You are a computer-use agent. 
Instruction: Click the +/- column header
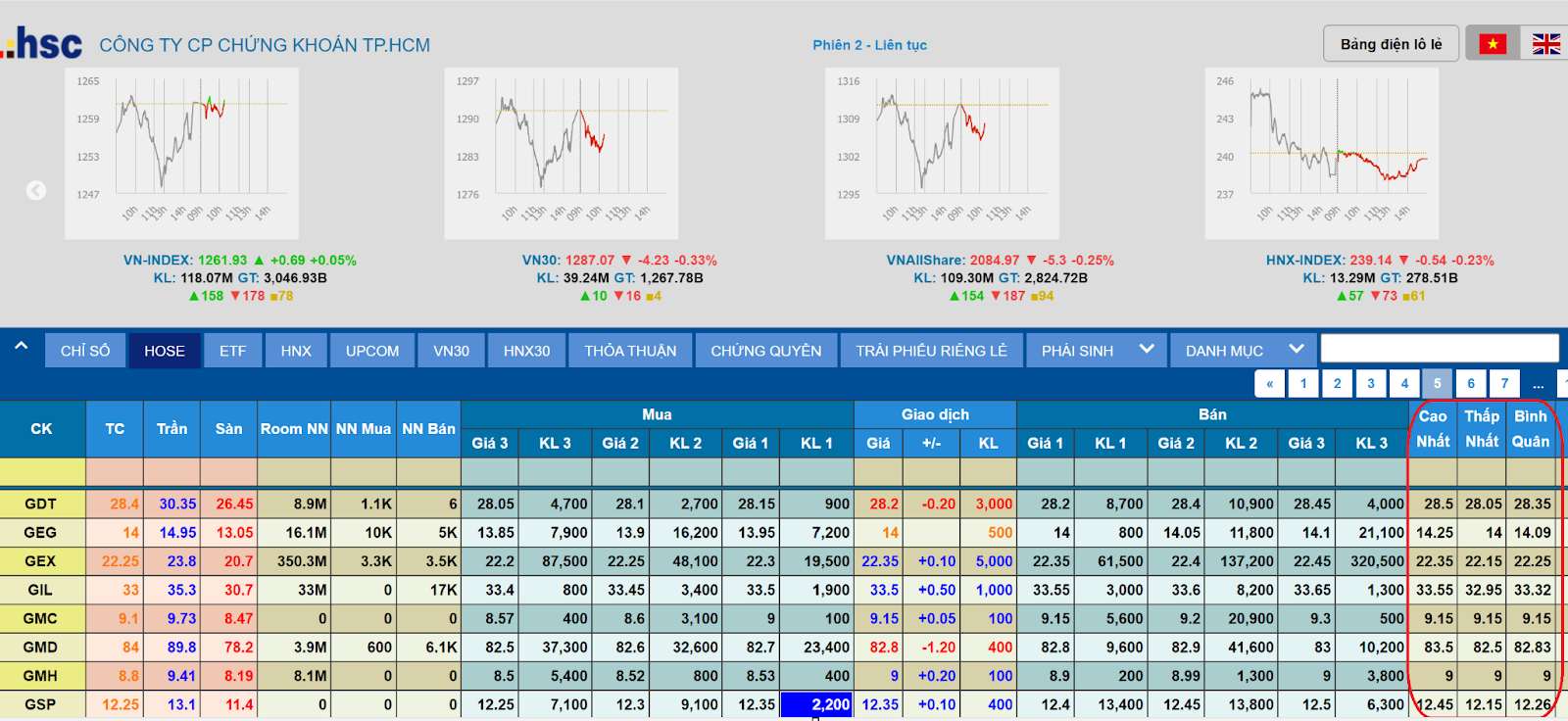pyautogui.click(x=931, y=443)
